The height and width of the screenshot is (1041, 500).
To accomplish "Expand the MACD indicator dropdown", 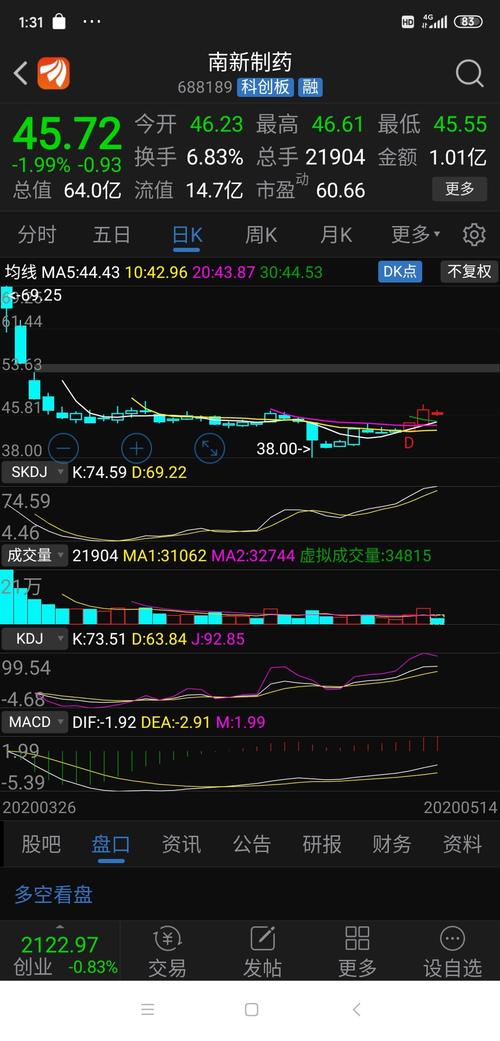I will (35, 722).
